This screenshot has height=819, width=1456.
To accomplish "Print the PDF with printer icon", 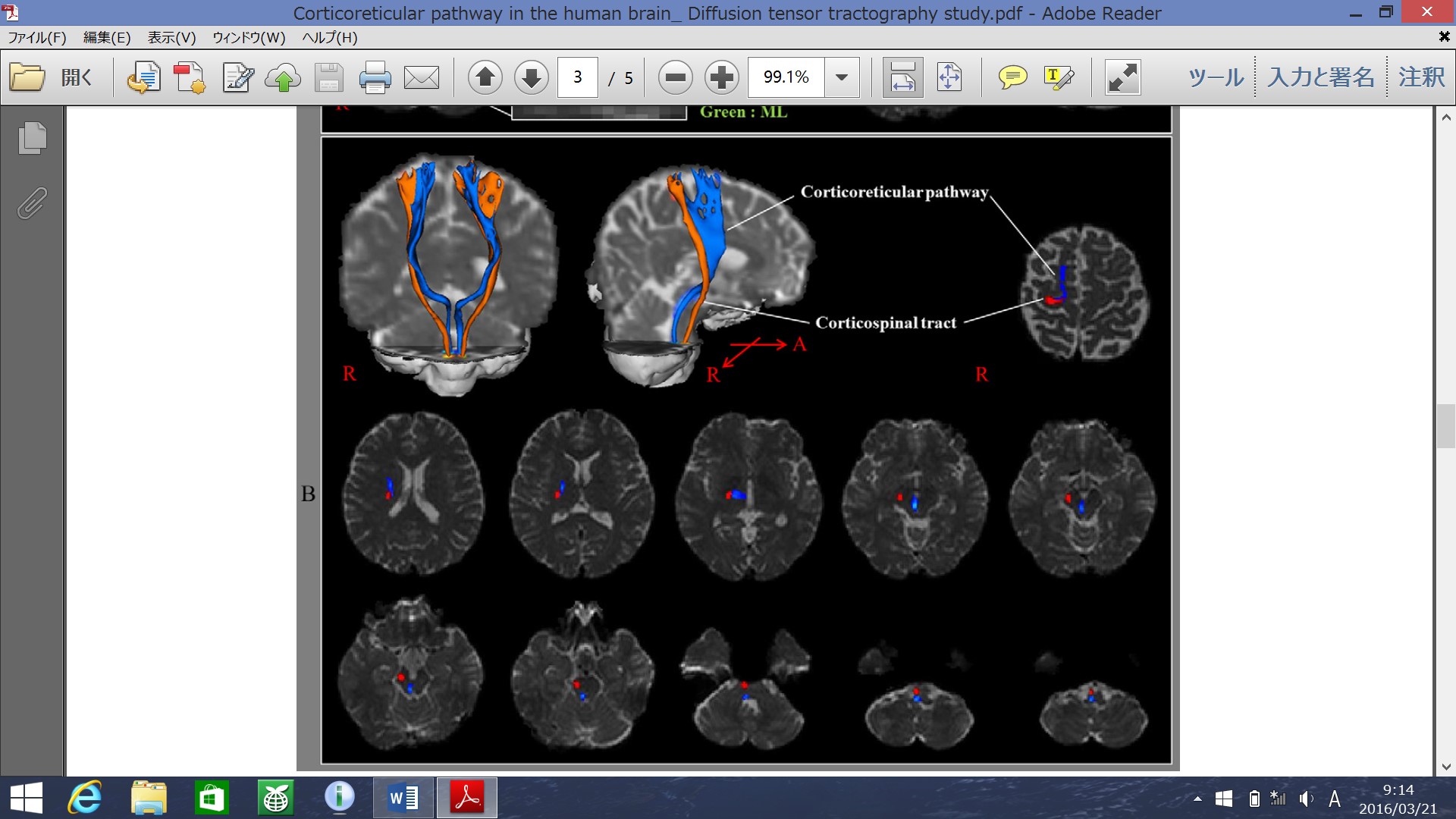I will [x=375, y=77].
